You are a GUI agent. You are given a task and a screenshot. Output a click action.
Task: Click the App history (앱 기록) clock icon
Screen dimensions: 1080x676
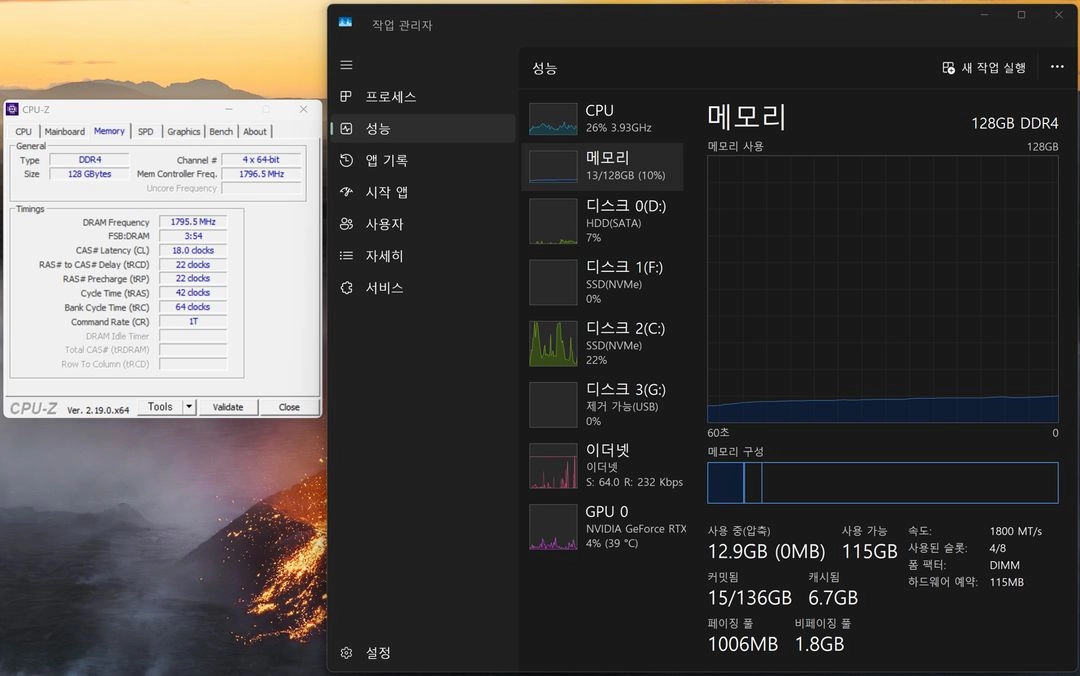(346, 161)
